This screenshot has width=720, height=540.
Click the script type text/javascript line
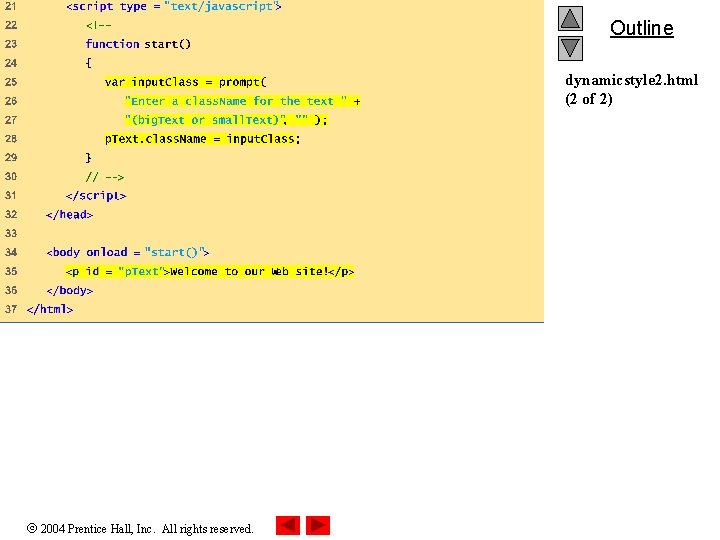174,6
